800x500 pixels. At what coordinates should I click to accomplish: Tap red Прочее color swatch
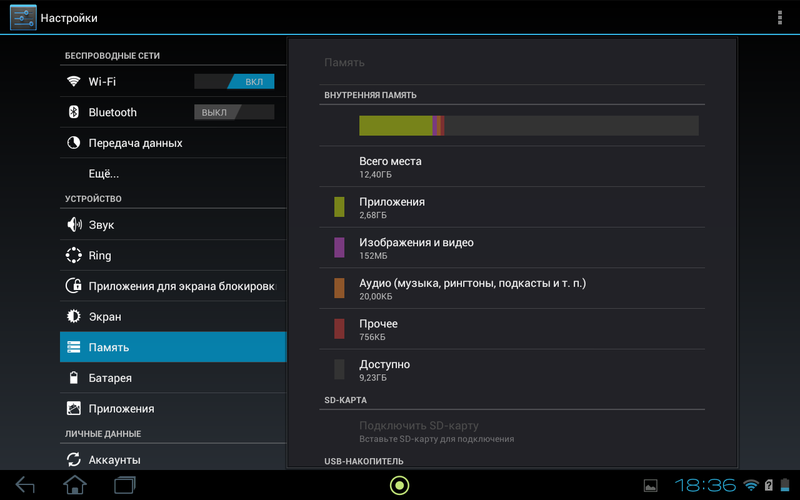coord(339,329)
